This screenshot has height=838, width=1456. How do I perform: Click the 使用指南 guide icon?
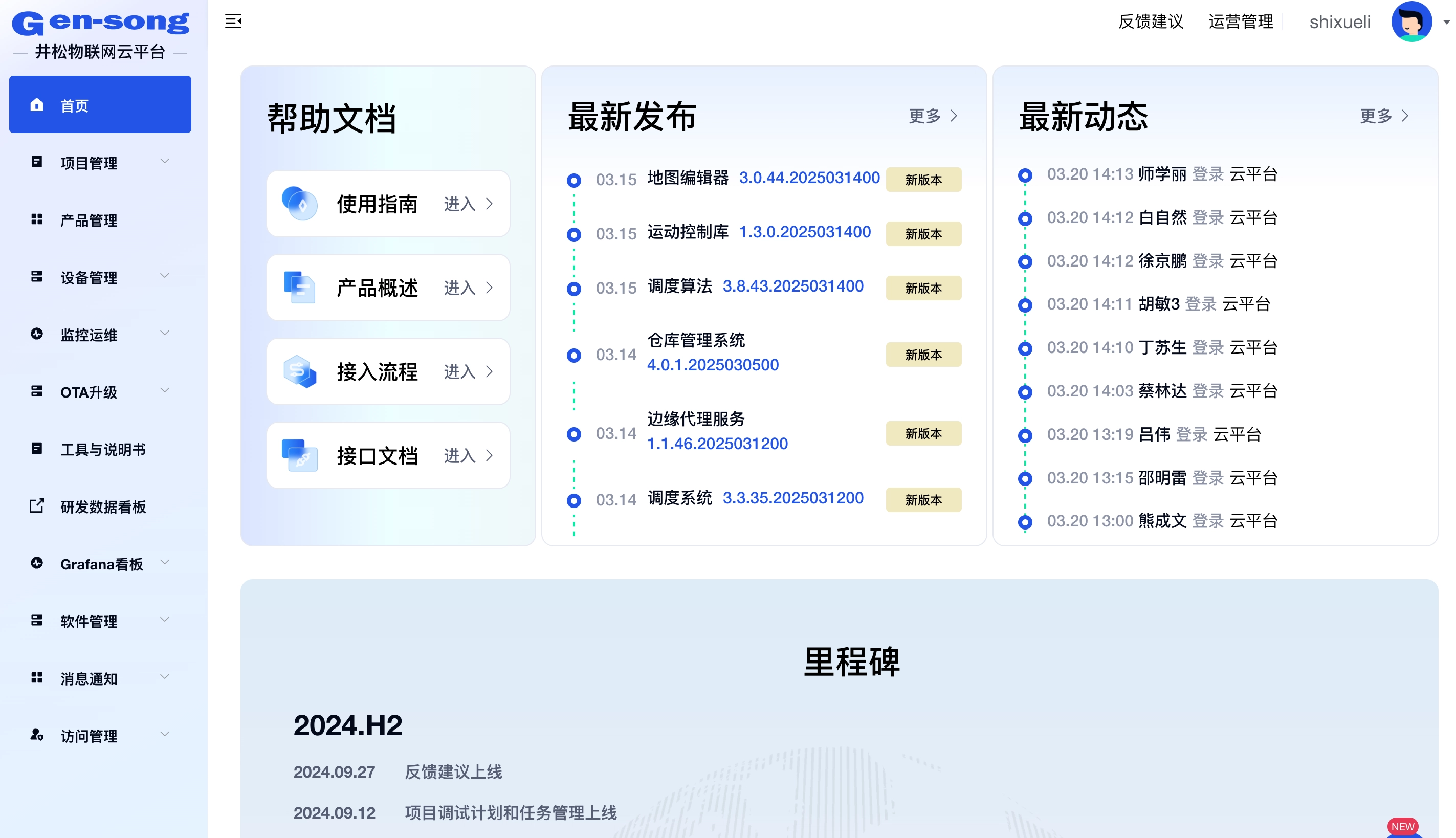pos(299,203)
